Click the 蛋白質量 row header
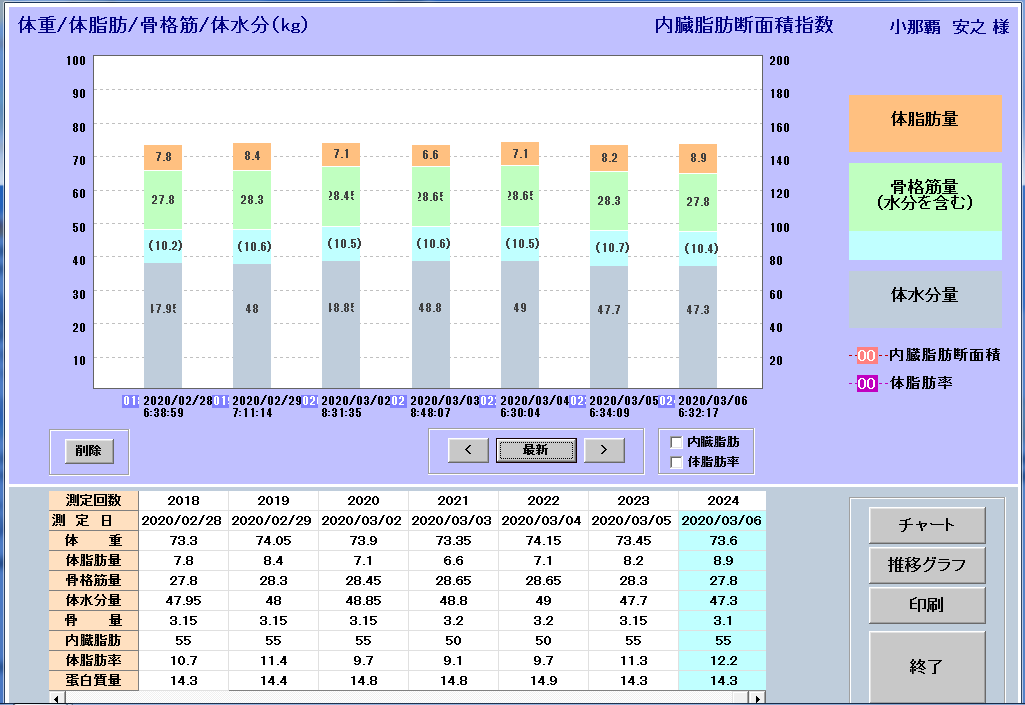This screenshot has height=705, width=1025. pyautogui.click(x=93, y=681)
